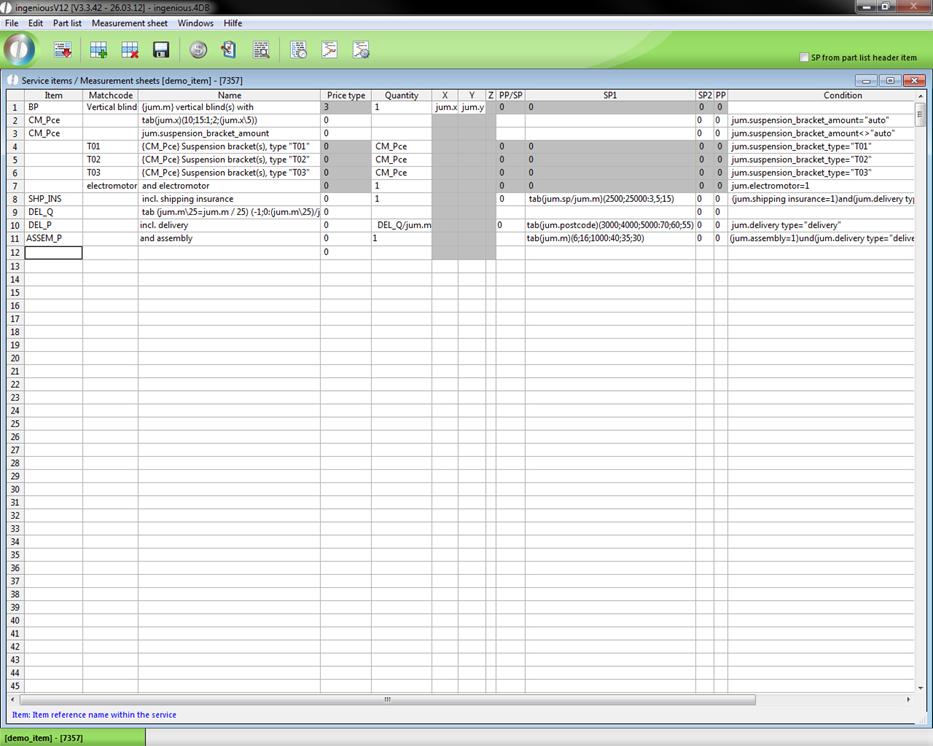This screenshot has width=933, height=746.
Task: Click the add table row icon
Action: [x=98, y=50]
